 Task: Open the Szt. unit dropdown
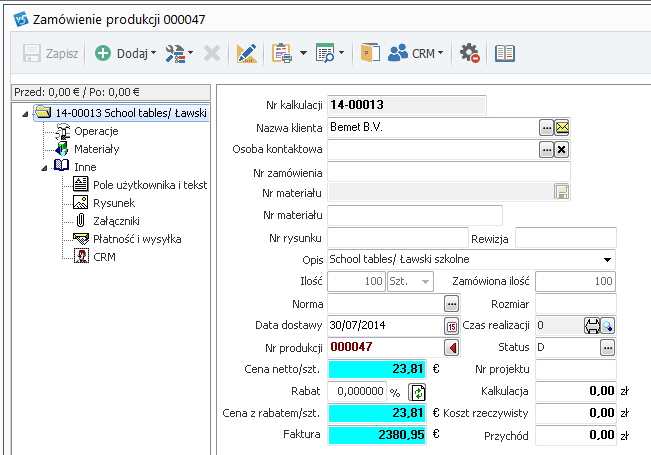click(x=410, y=281)
